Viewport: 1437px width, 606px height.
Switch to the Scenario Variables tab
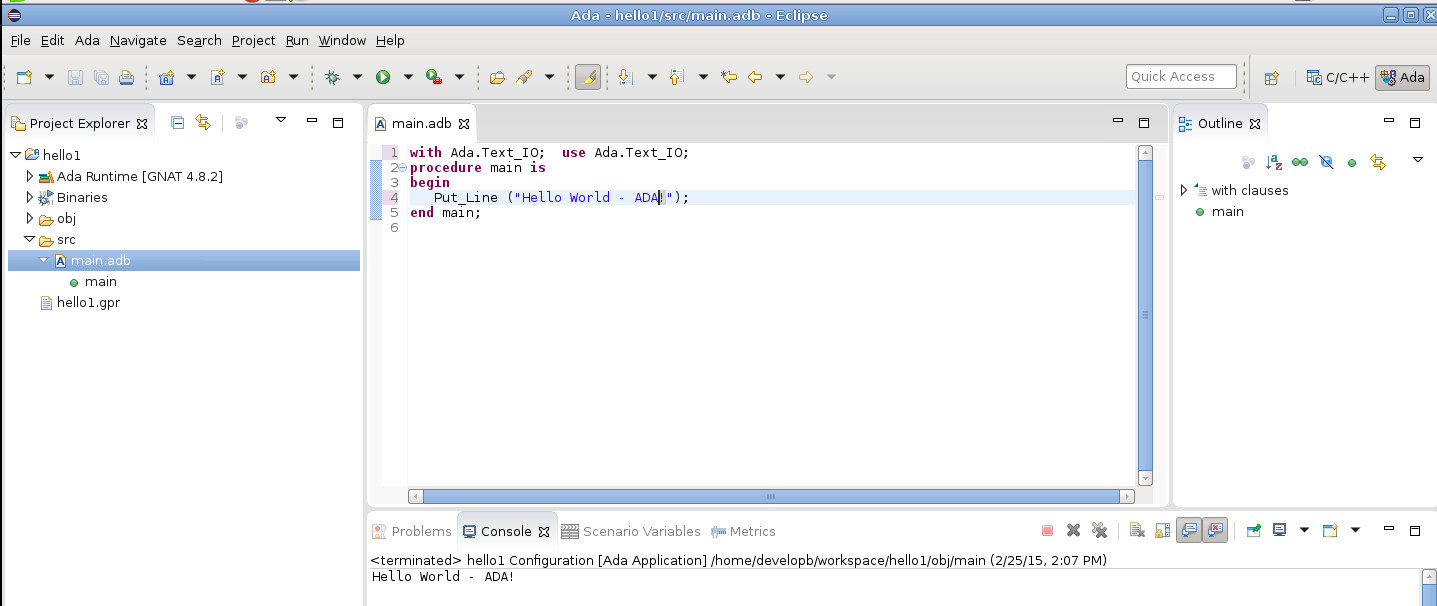point(631,531)
